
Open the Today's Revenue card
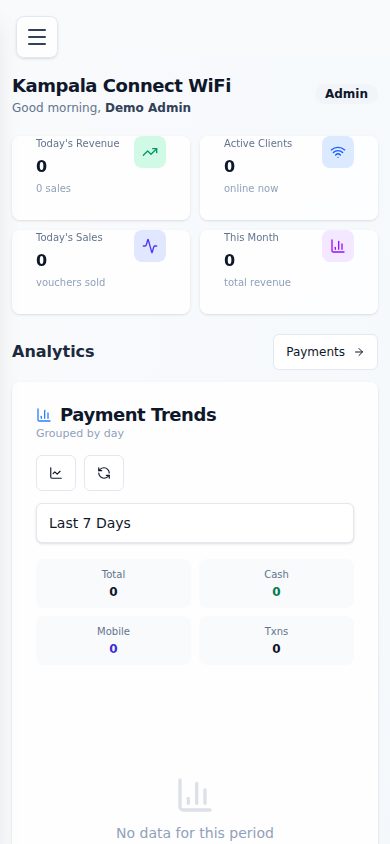[101, 178]
